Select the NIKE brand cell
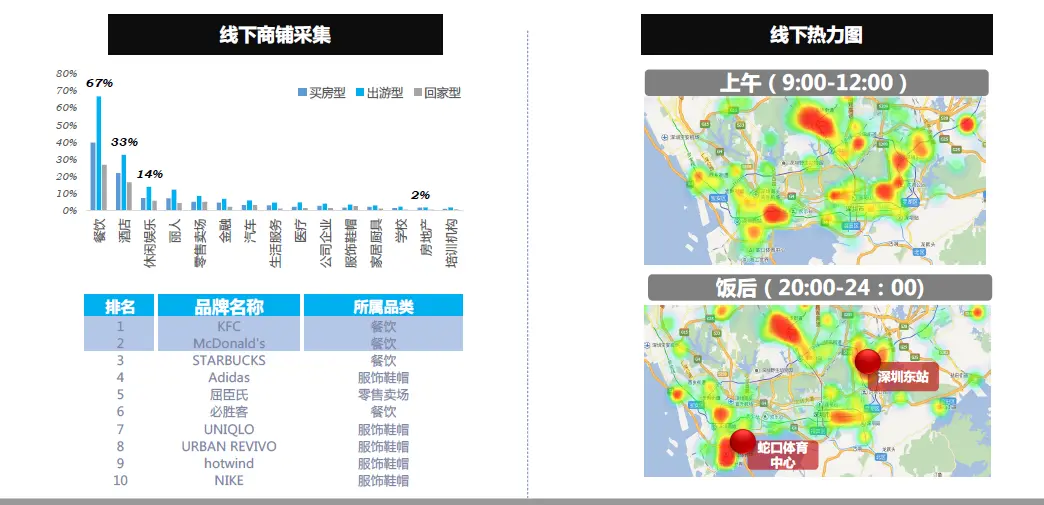 (229, 480)
